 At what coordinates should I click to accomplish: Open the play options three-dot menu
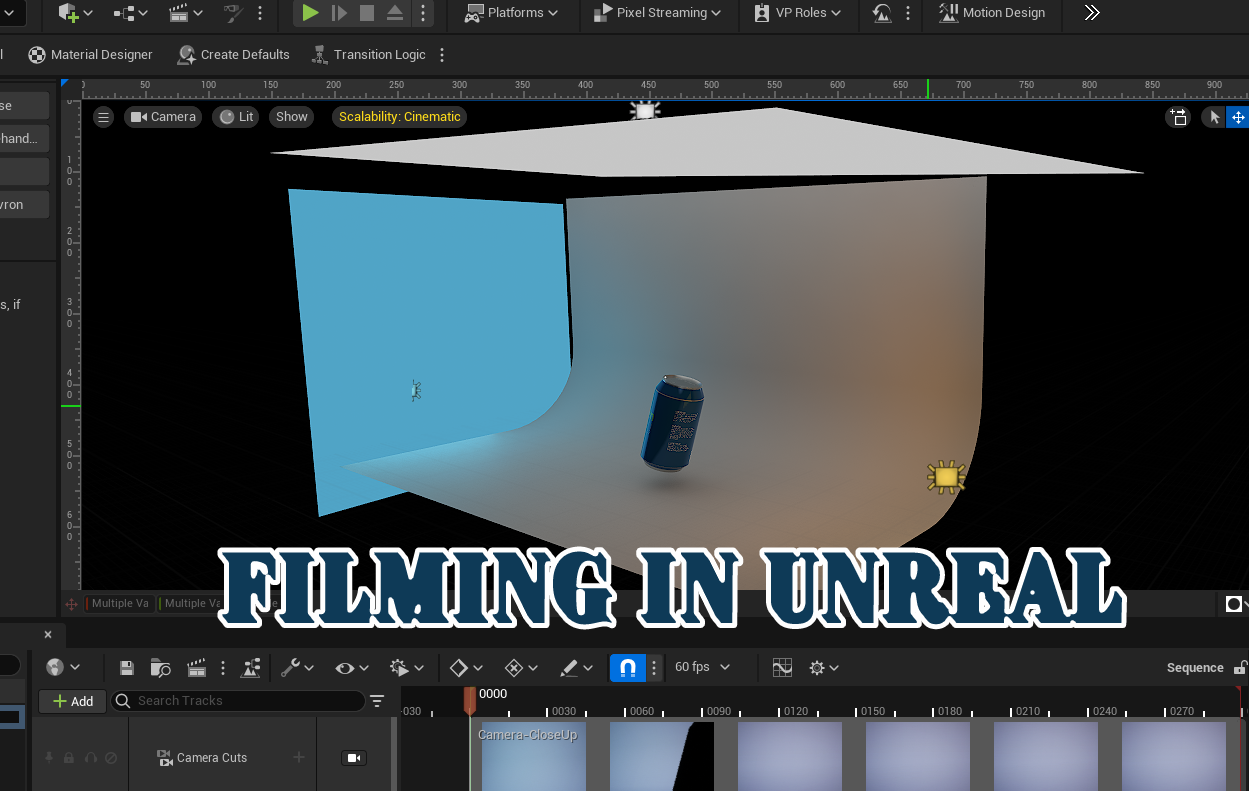click(423, 13)
